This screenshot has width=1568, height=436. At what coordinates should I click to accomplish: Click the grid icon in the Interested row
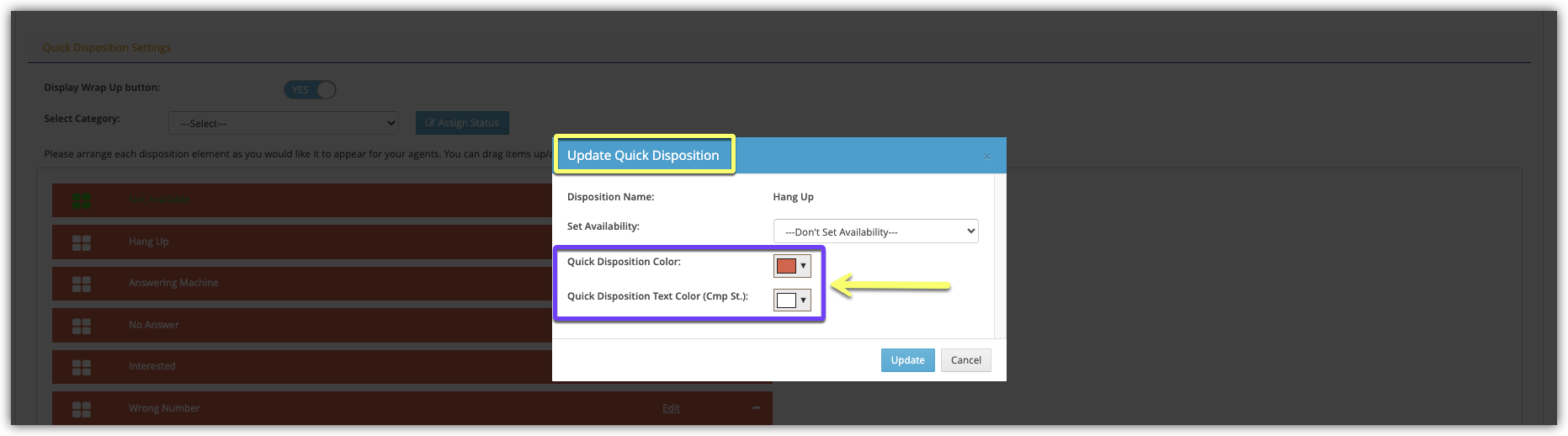point(82,367)
